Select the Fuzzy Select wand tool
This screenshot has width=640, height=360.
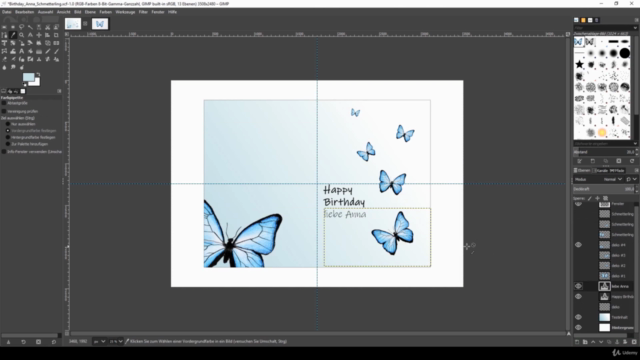point(30,27)
